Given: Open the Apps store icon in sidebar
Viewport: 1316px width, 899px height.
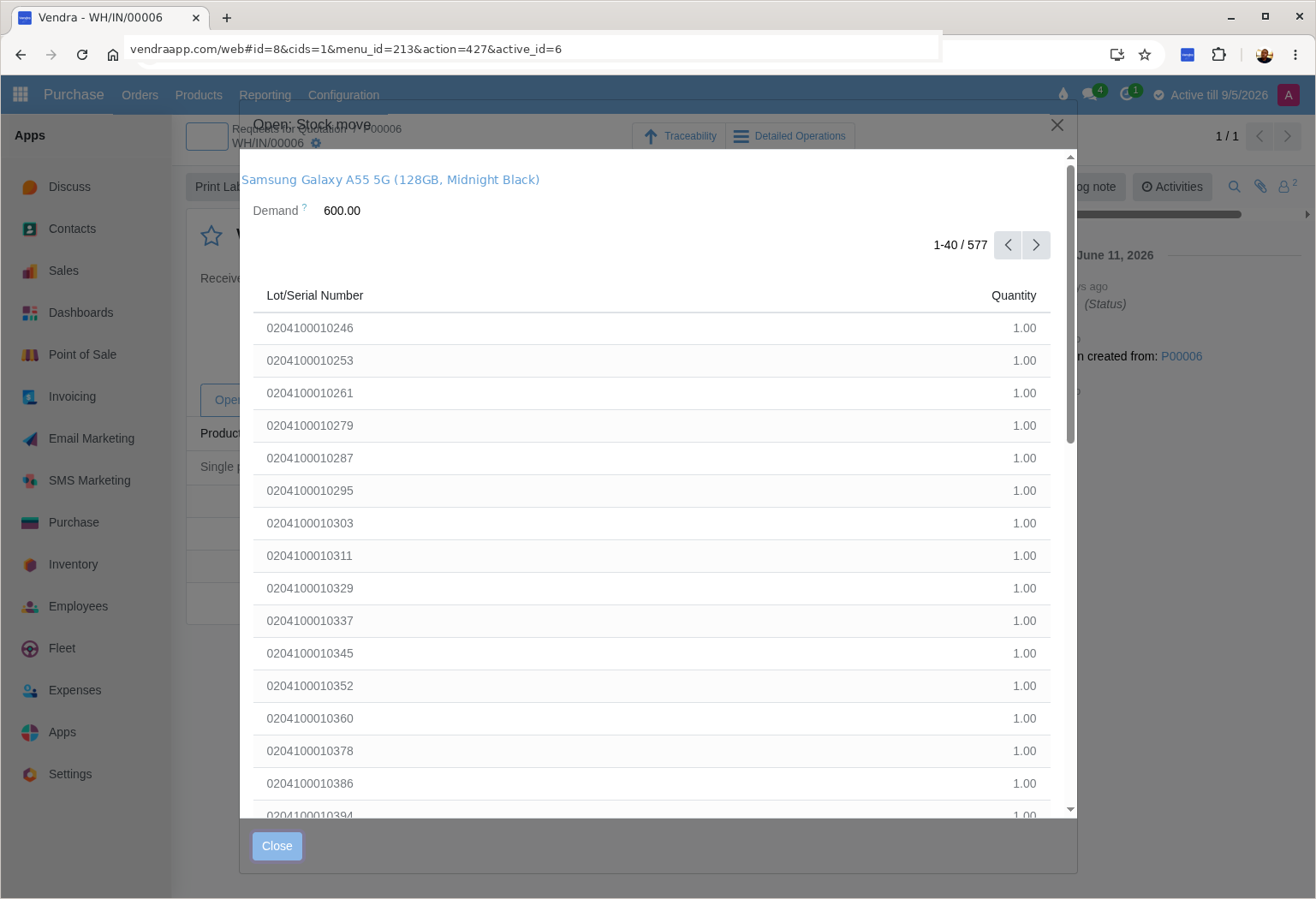Looking at the screenshot, I should tap(30, 733).
